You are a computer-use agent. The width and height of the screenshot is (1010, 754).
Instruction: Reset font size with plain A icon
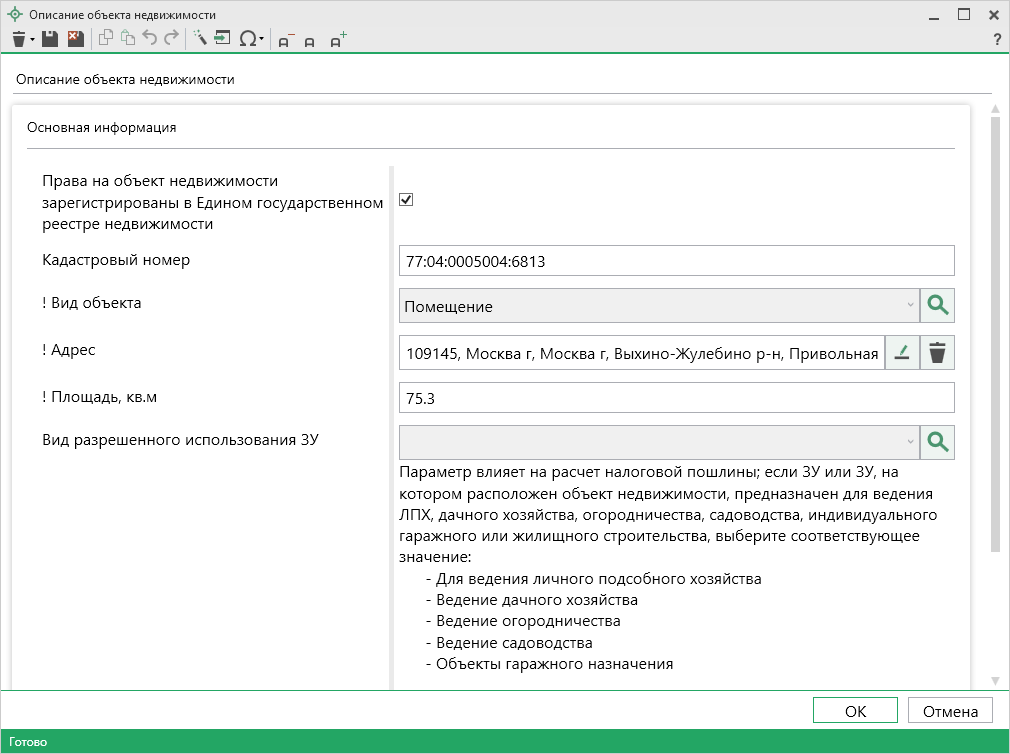tap(310, 42)
